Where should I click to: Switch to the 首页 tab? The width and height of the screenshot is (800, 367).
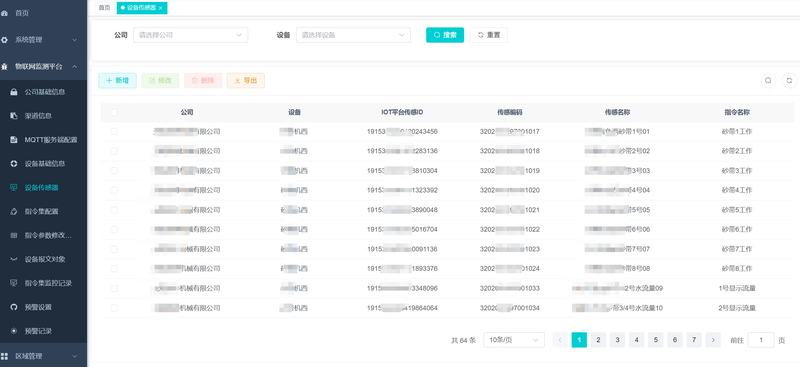(104, 8)
